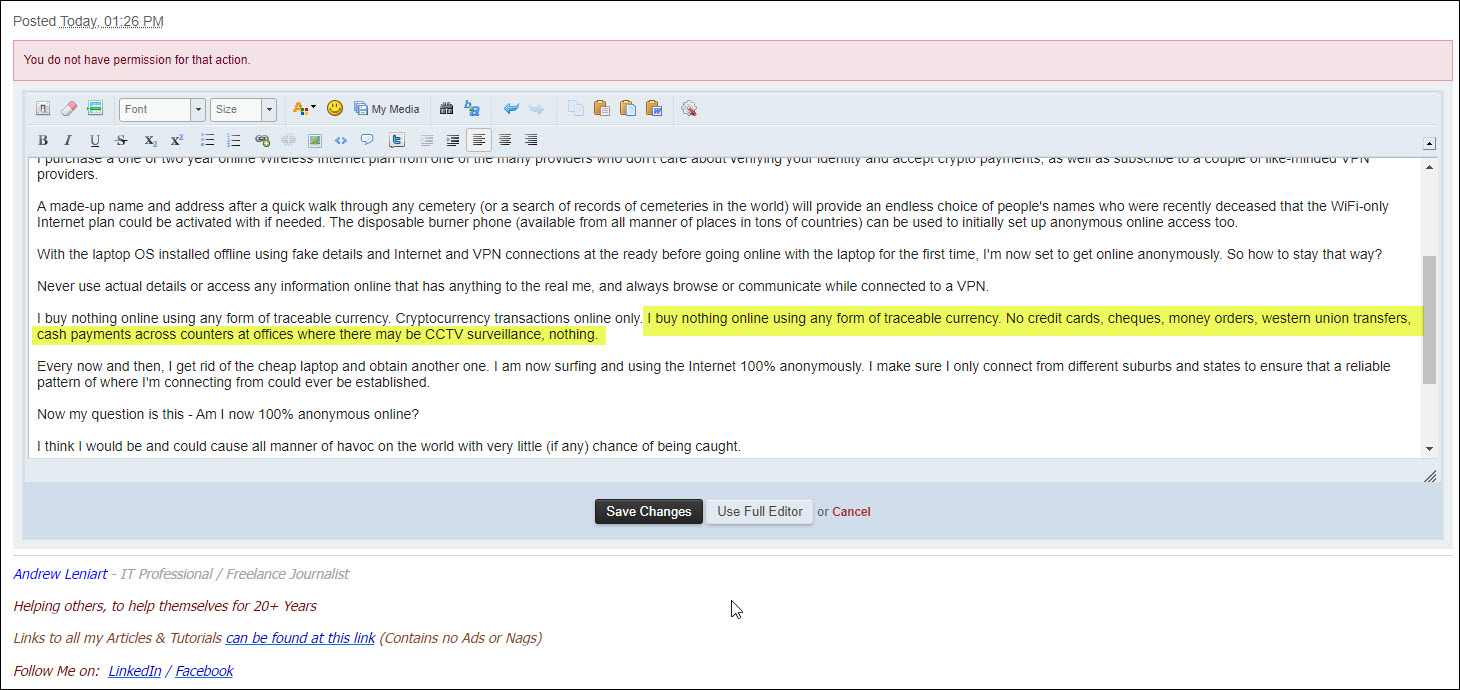Toggle source mode icon in editor toolbar
Viewport: 1460px width, 690px height.
[x=43, y=109]
